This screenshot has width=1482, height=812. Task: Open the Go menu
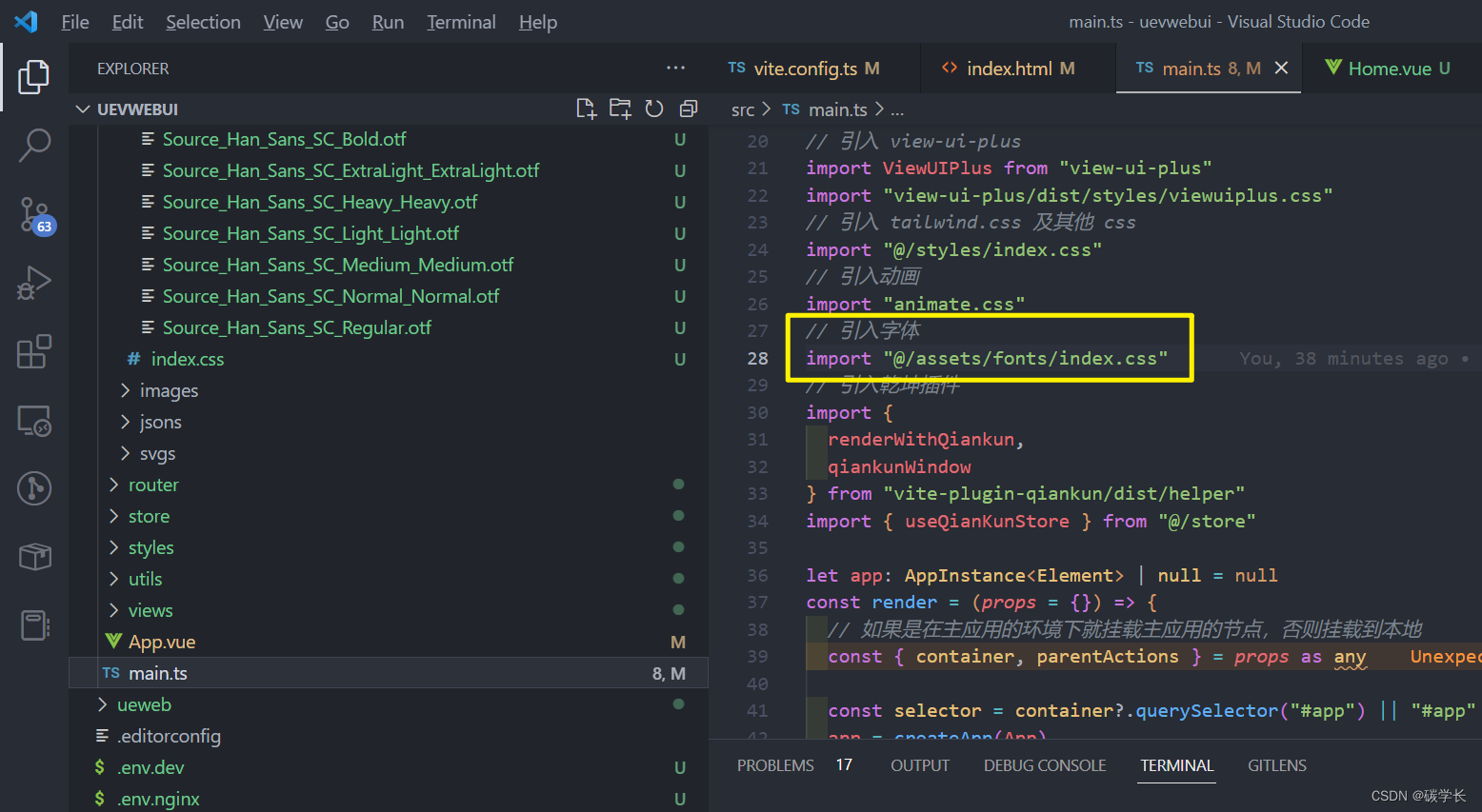tap(337, 22)
